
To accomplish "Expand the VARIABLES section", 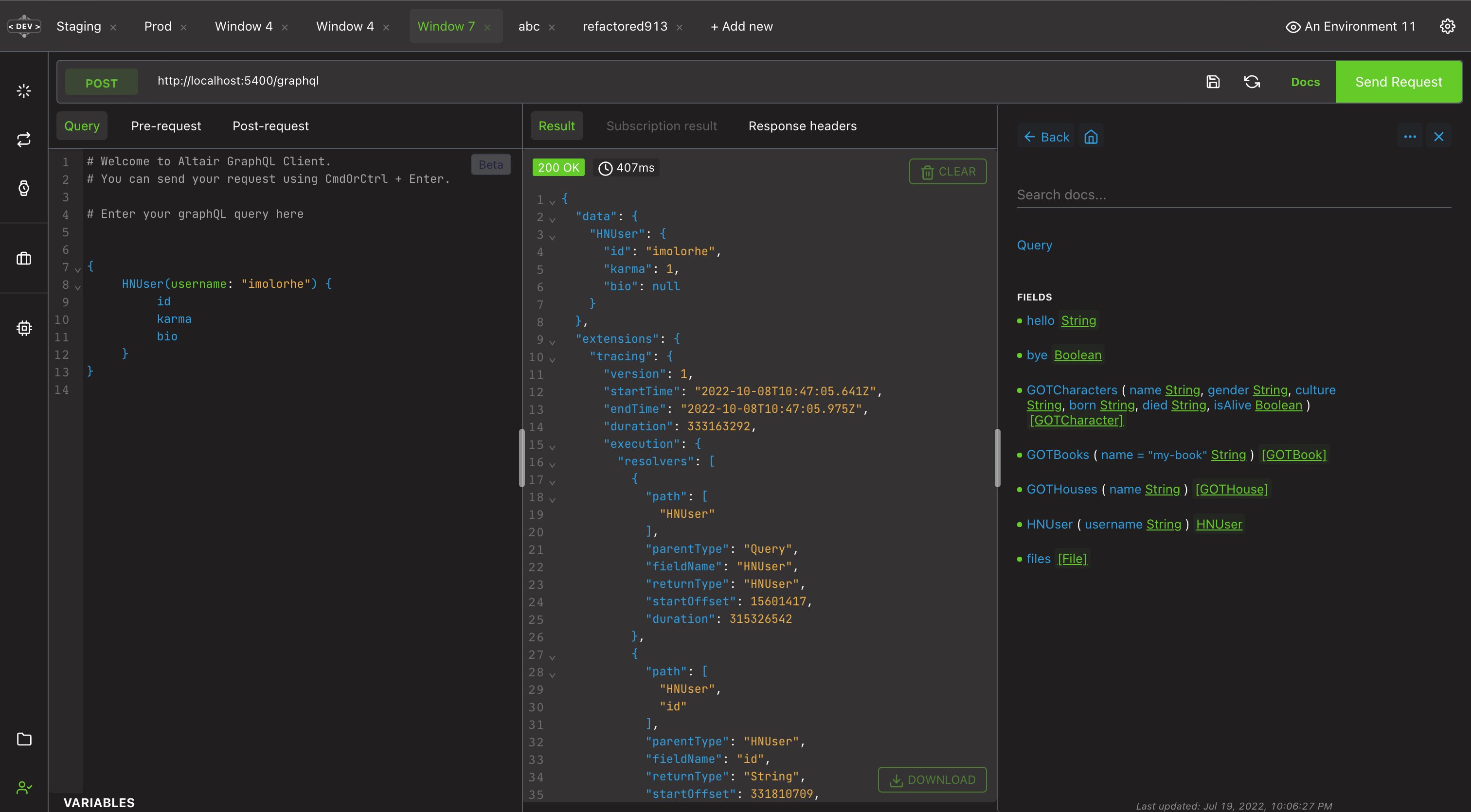I will click(99, 802).
